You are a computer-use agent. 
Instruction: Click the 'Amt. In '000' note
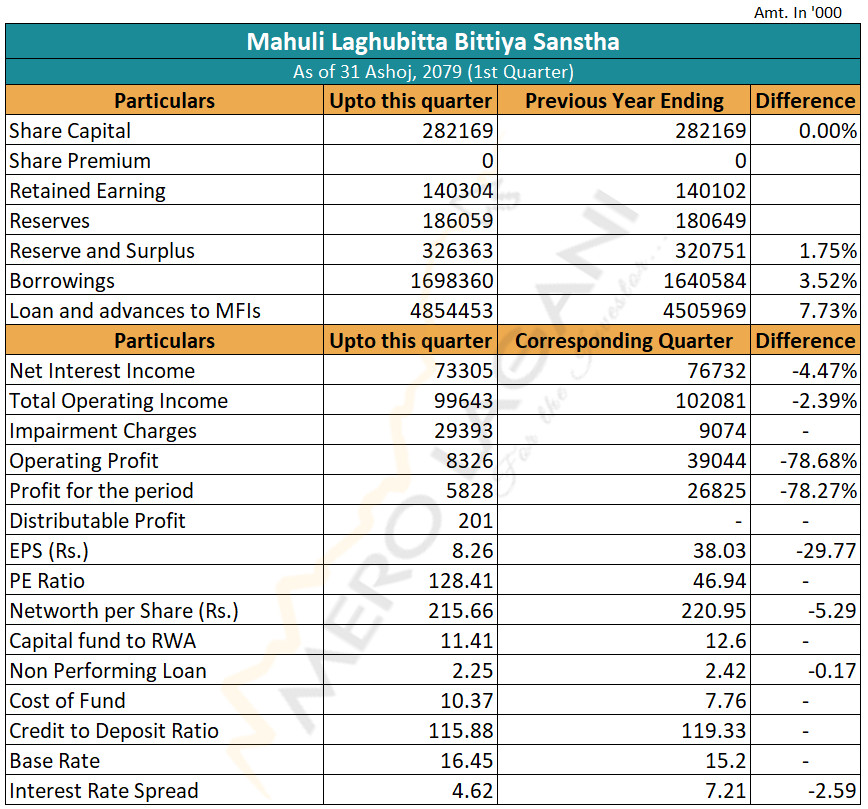pos(798,12)
